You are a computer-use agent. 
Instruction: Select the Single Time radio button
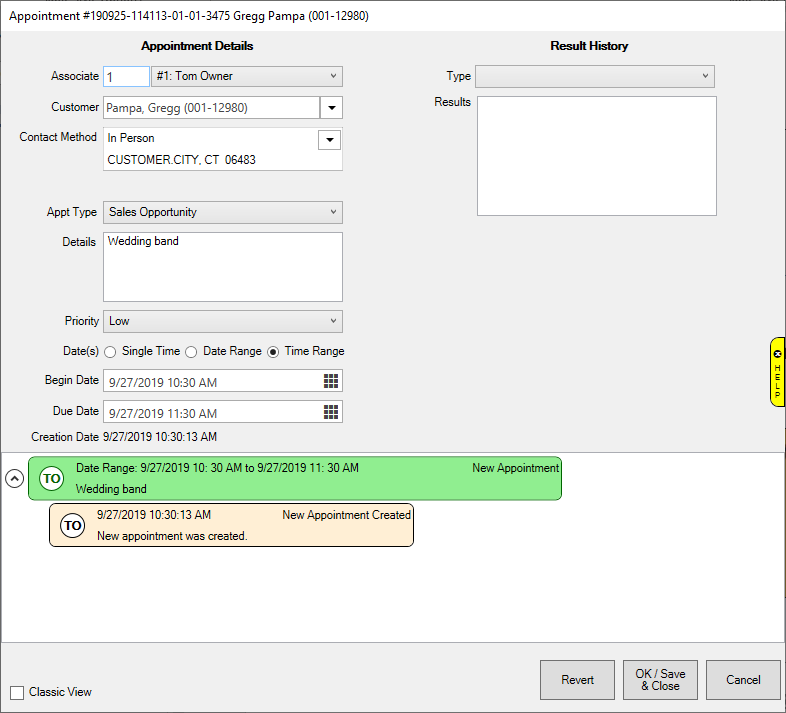[111, 352]
